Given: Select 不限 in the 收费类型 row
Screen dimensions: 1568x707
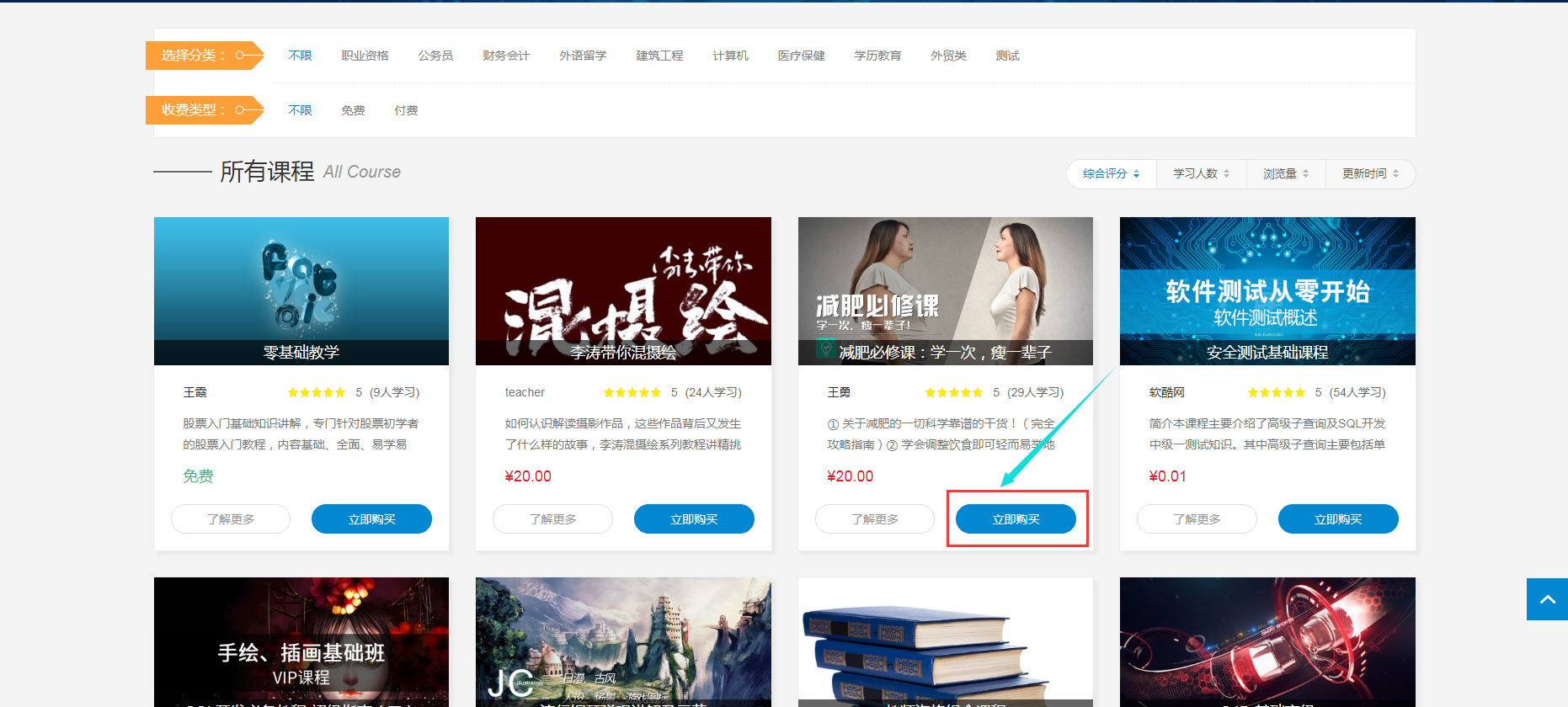Looking at the screenshot, I should point(300,110).
